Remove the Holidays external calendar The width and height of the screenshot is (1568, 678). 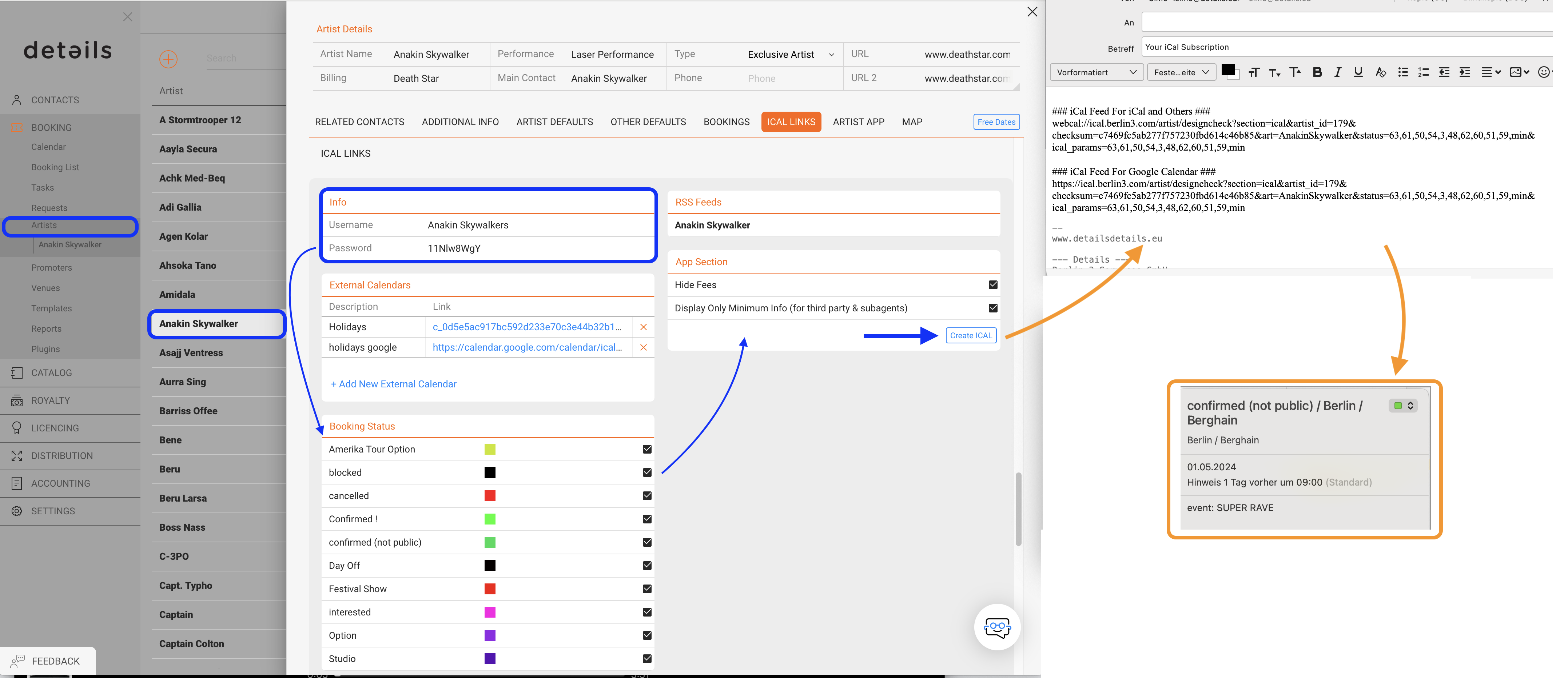(644, 327)
